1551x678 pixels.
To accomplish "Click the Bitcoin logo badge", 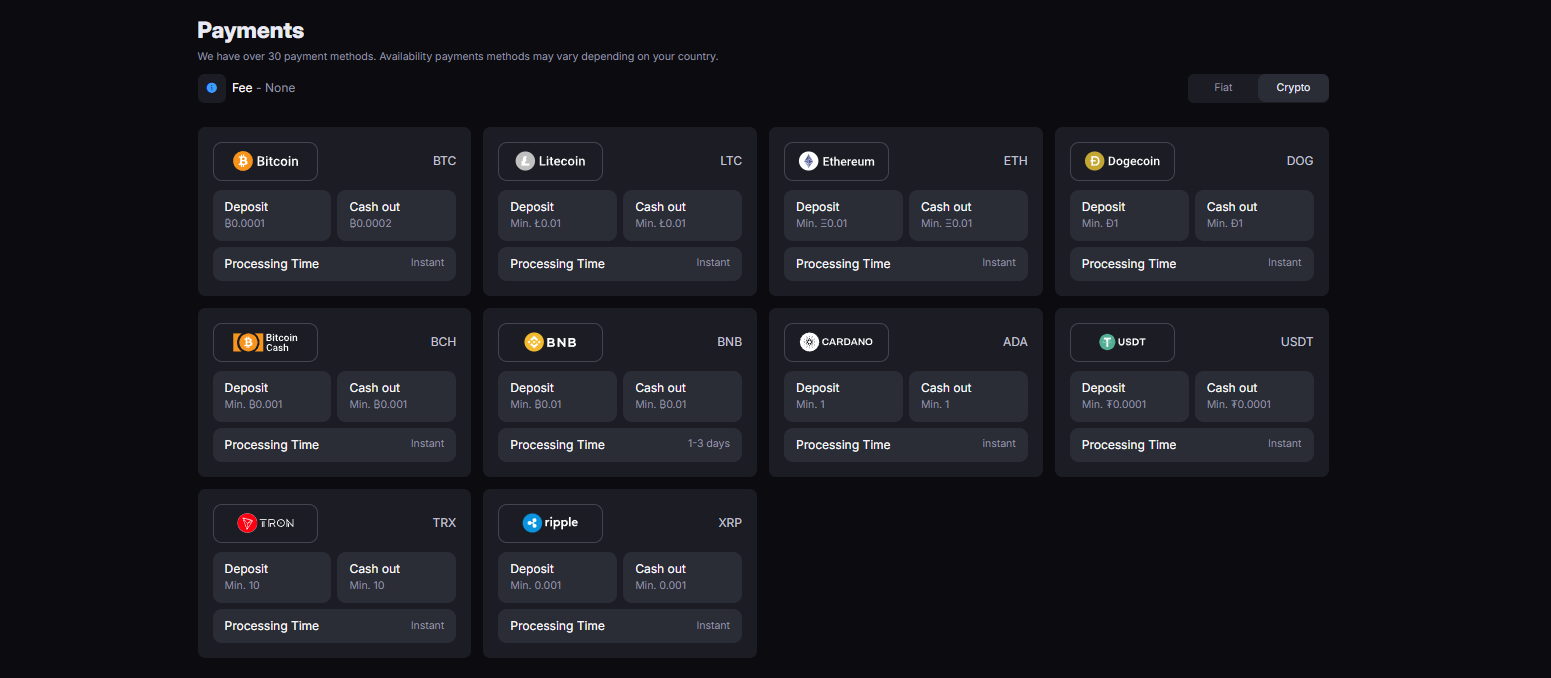I will pyautogui.click(x=265, y=161).
